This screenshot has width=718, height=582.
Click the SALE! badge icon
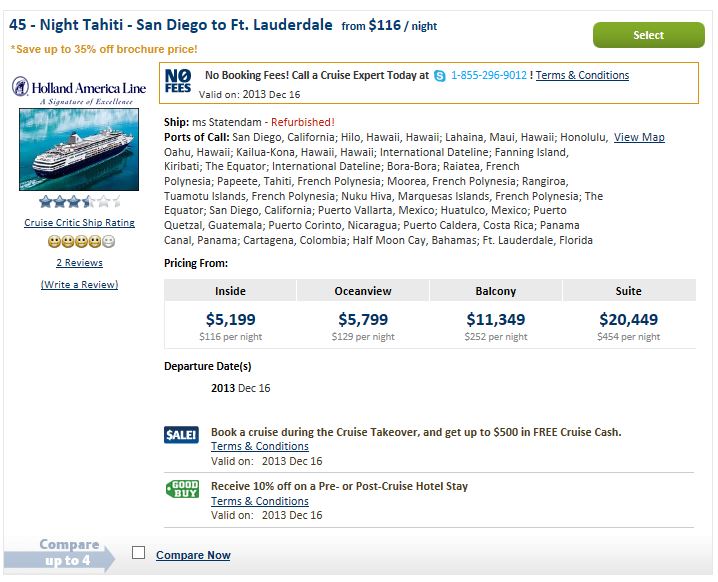181,435
